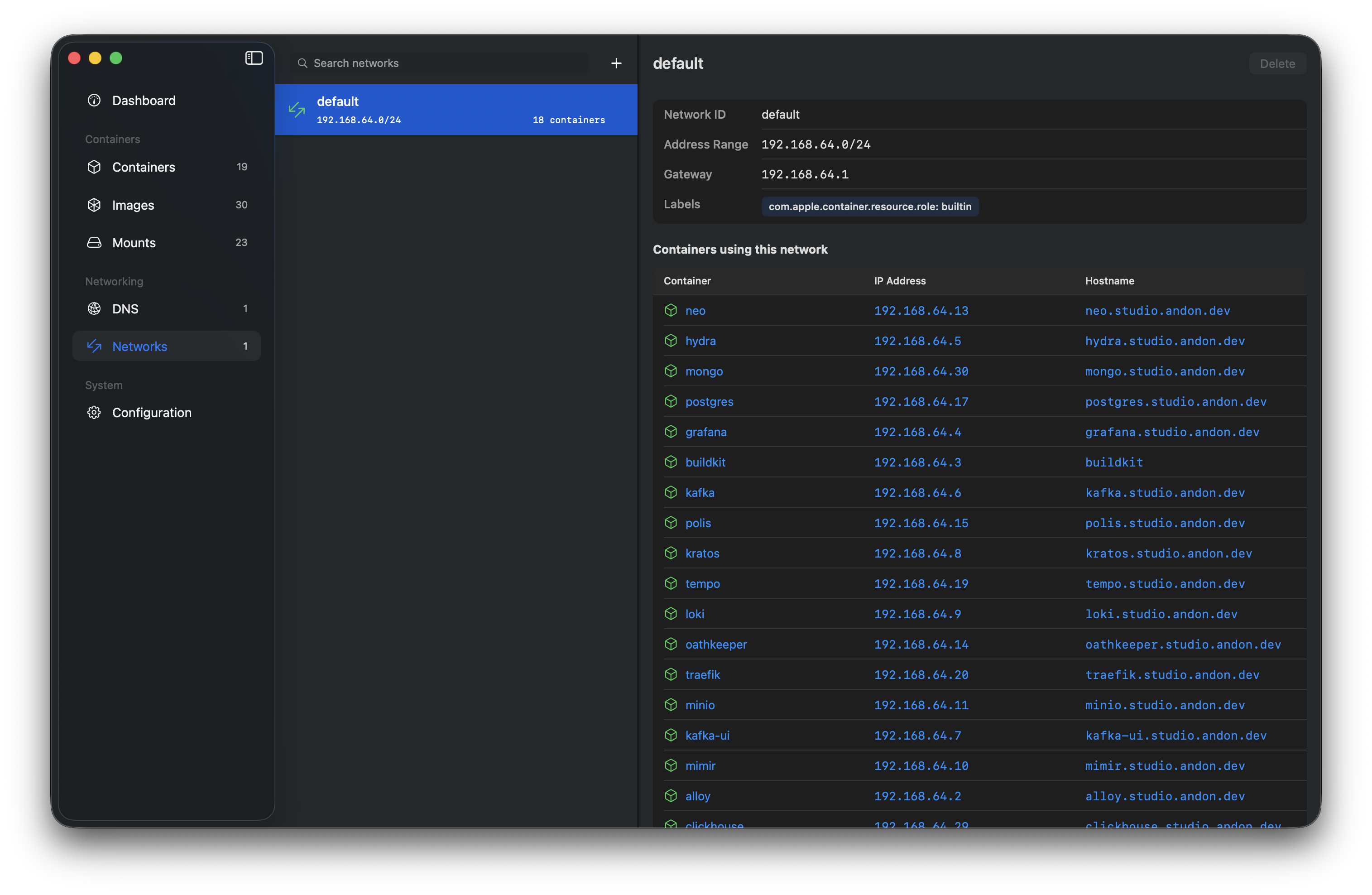Screen dimensions: 1372x895
Task: Click hostname oathkeeper.studio.andon.dev
Action: point(1183,644)
